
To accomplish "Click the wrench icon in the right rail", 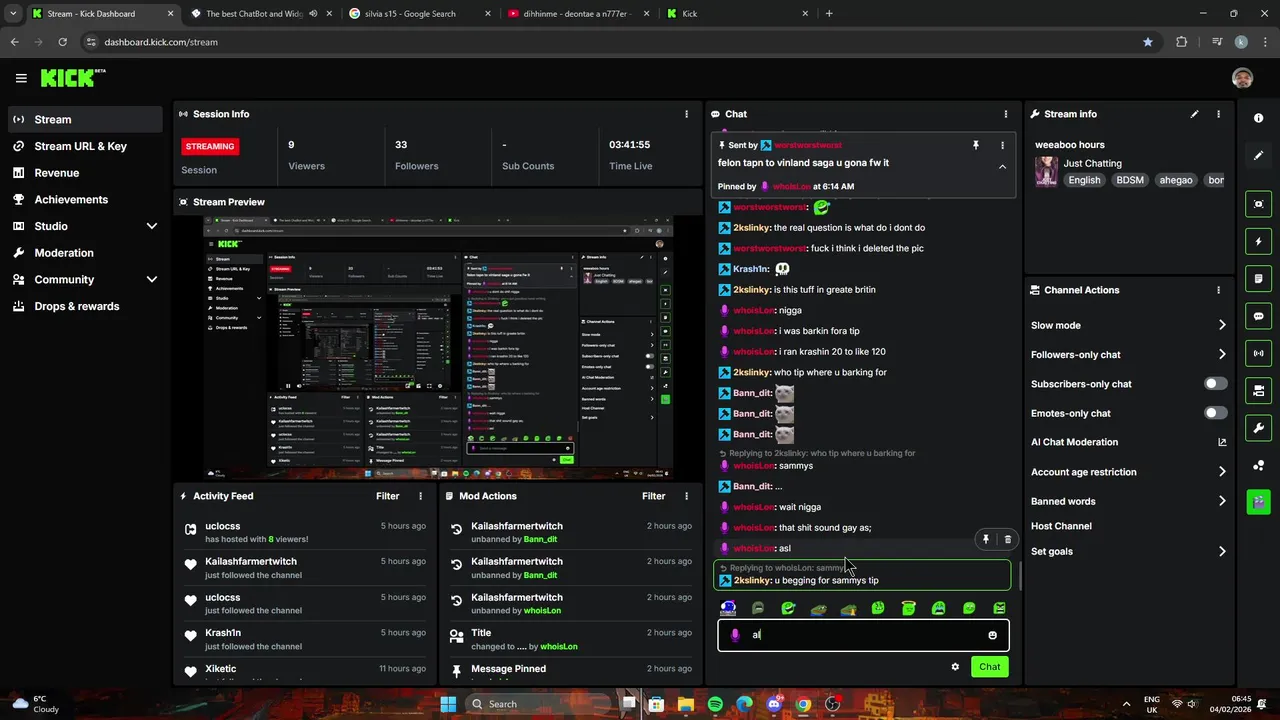I will pos(1258,428).
